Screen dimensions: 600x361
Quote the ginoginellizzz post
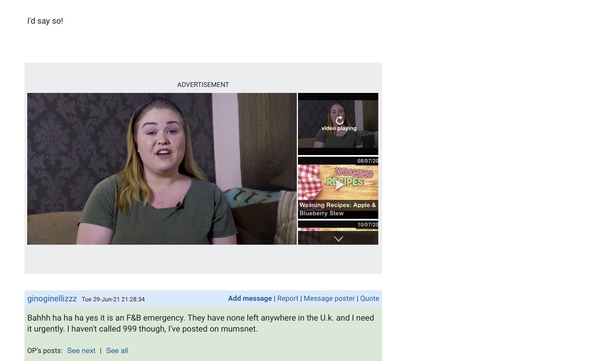(x=369, y=299)
